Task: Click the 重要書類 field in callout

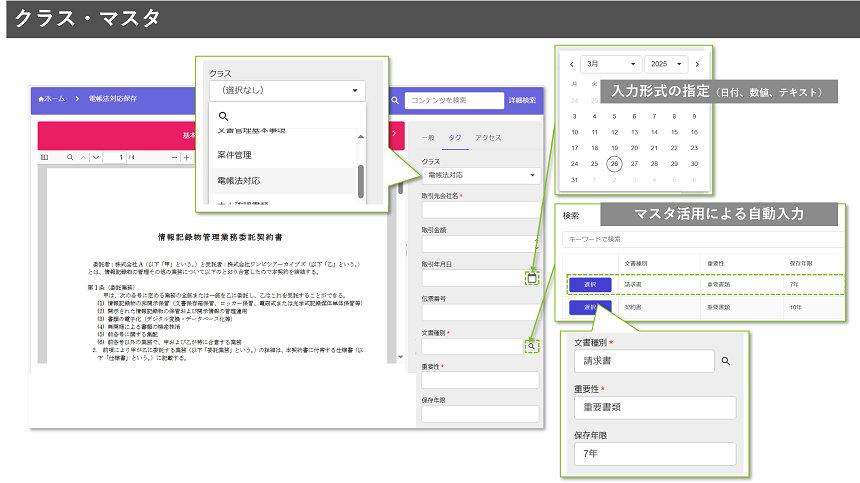Action: pos(655,408)
